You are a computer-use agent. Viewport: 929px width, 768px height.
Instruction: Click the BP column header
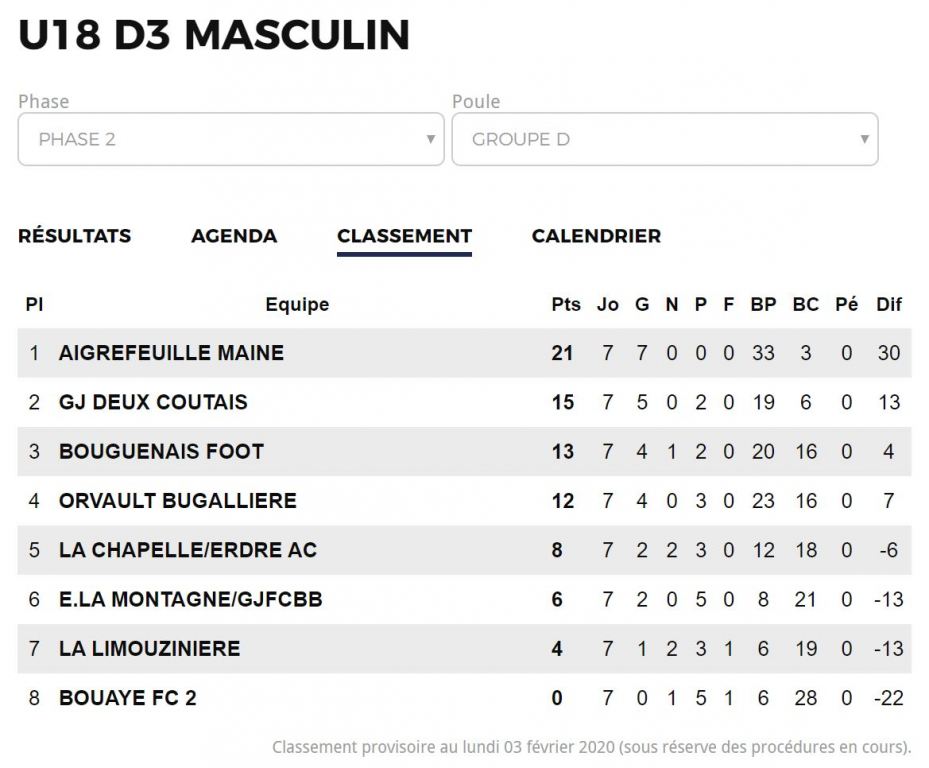tap(763, 304)
